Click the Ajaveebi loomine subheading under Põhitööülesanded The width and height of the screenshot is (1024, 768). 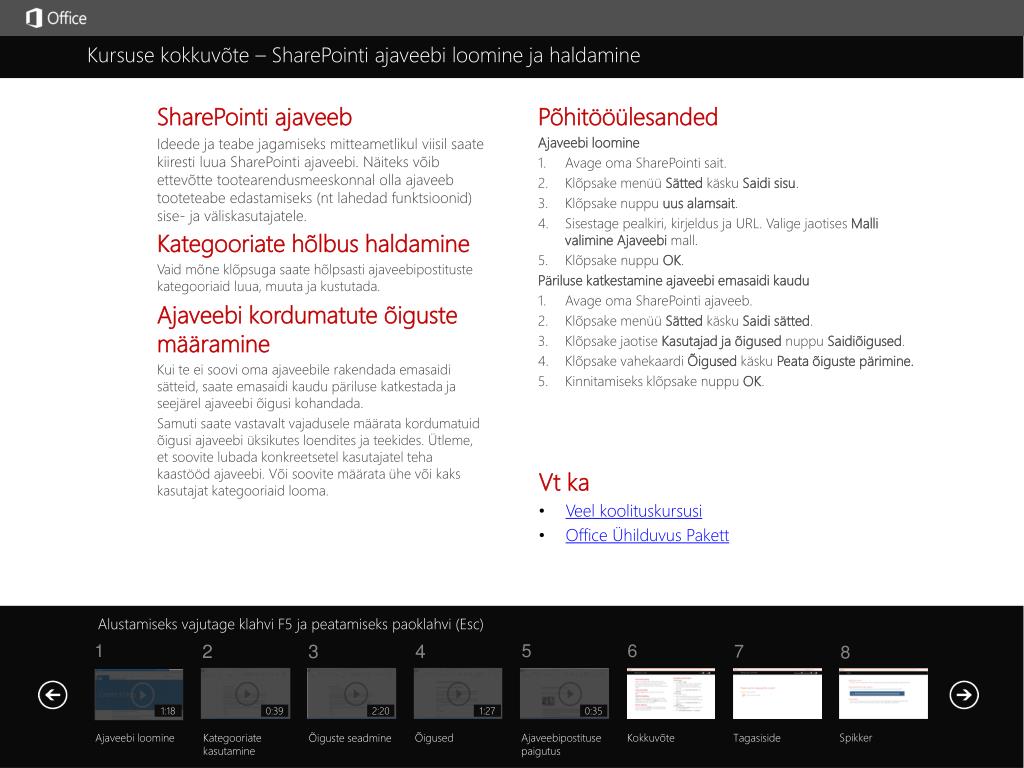[x=588, y=142]
